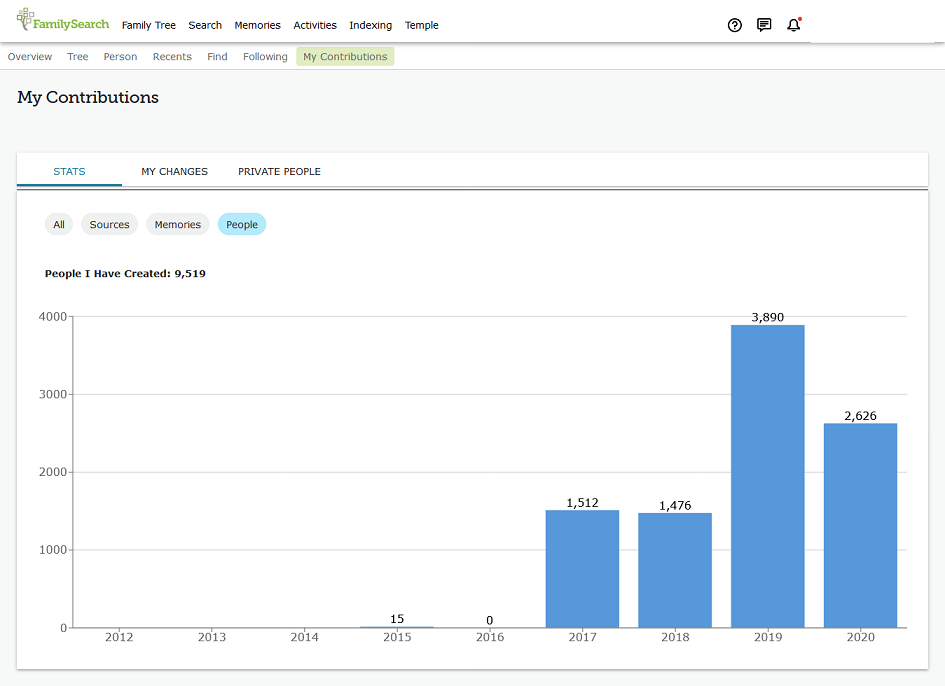Screen dimensions: 945x686
Task: Open the Activities menu
Action: [x=315, y=25]
